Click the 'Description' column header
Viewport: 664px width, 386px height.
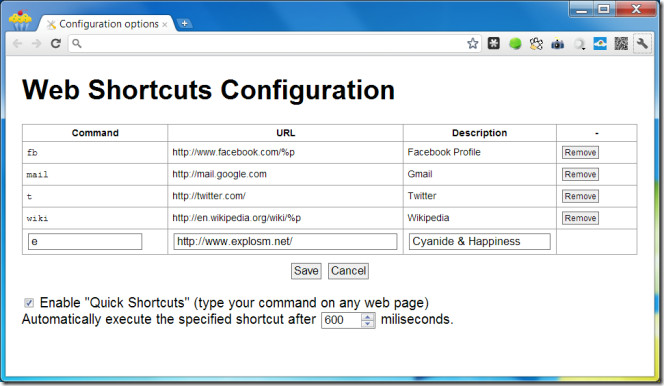pos(479,133)
